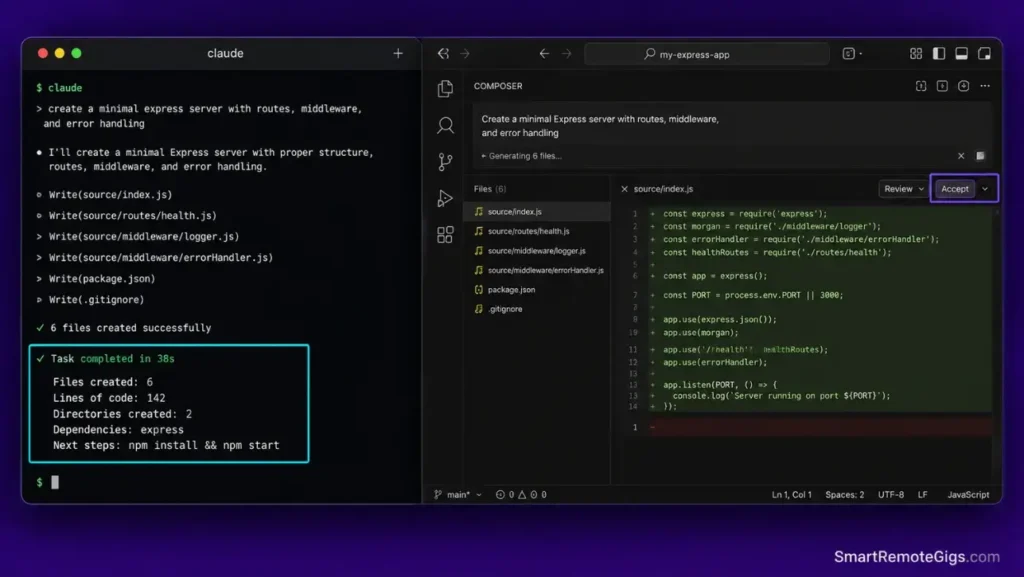Select .gitignore in the Files list

point(537,309)
